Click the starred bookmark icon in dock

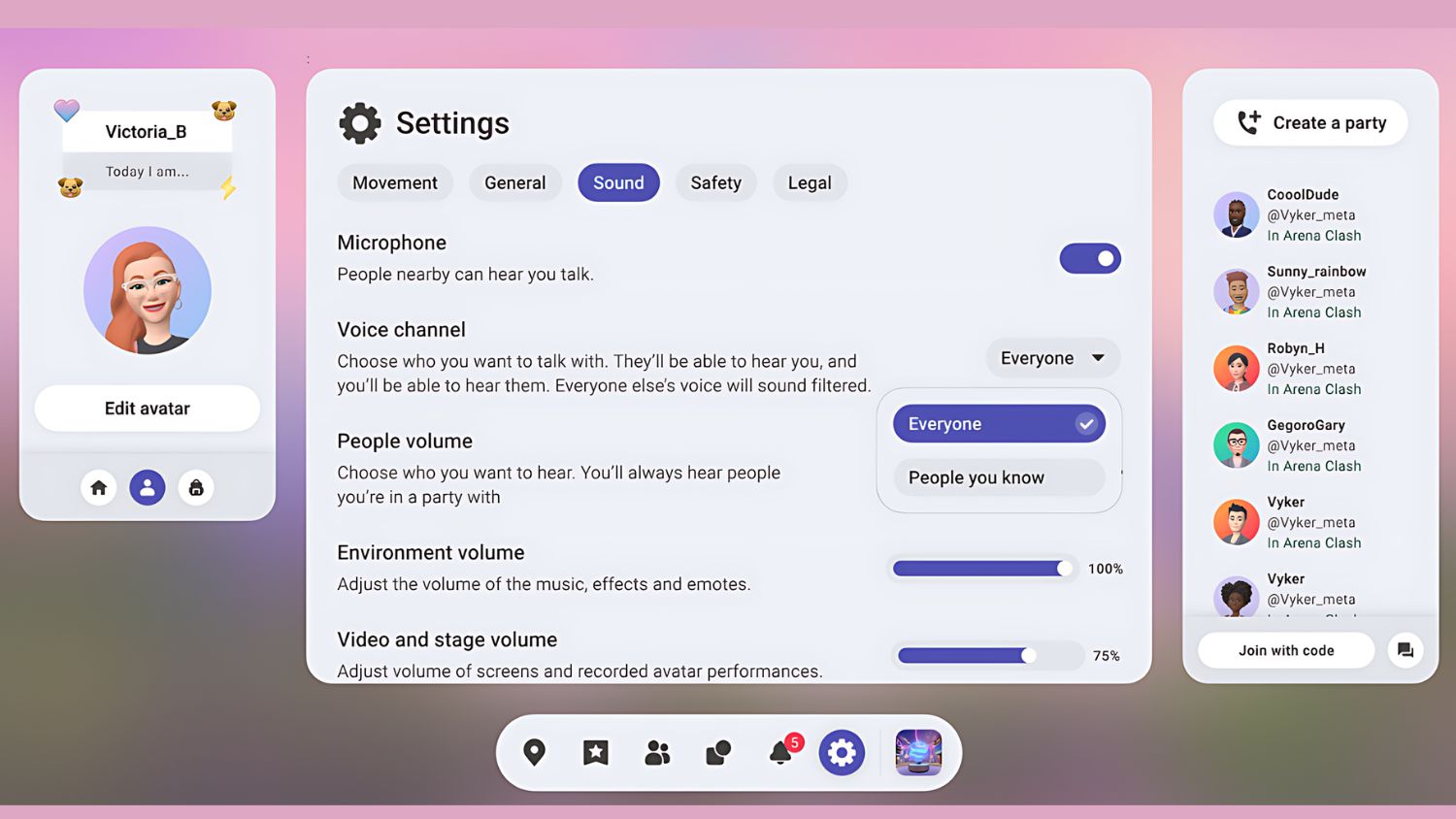pyautogui.click(x=595, y=752)
